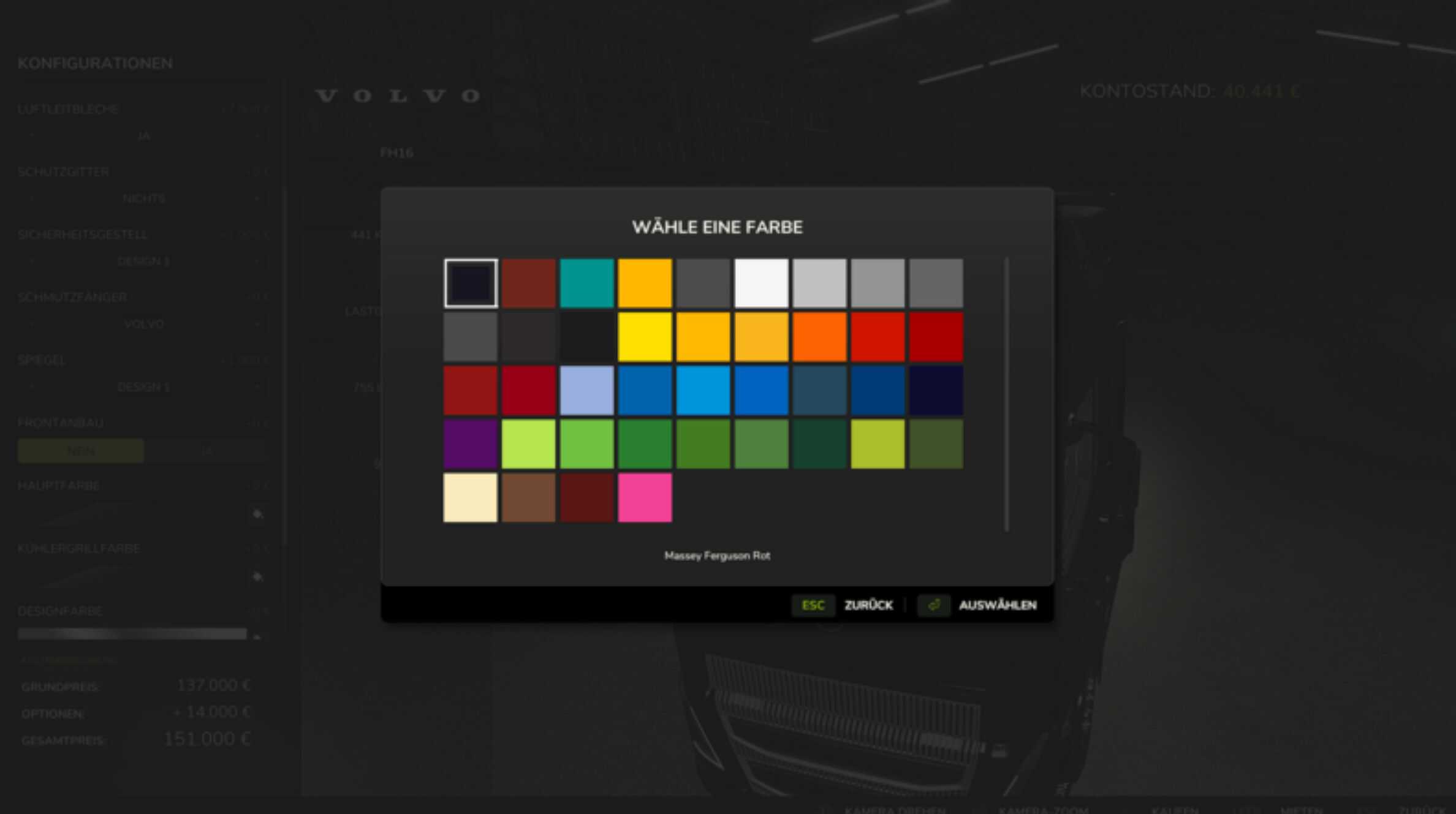Image resolution: width=1456 pixels, height=814 pixels.
Task: Pick the cream beige swatch
Action: pos(470,497)
